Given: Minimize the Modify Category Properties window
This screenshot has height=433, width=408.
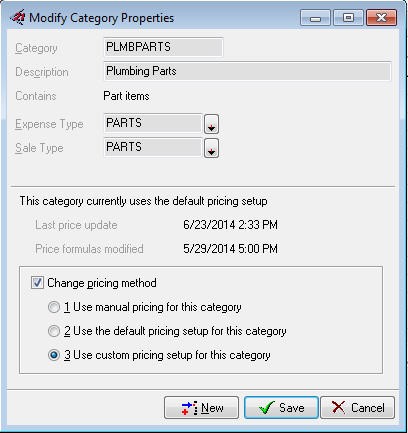Looking at the screenshot, I should click(315, 18).
